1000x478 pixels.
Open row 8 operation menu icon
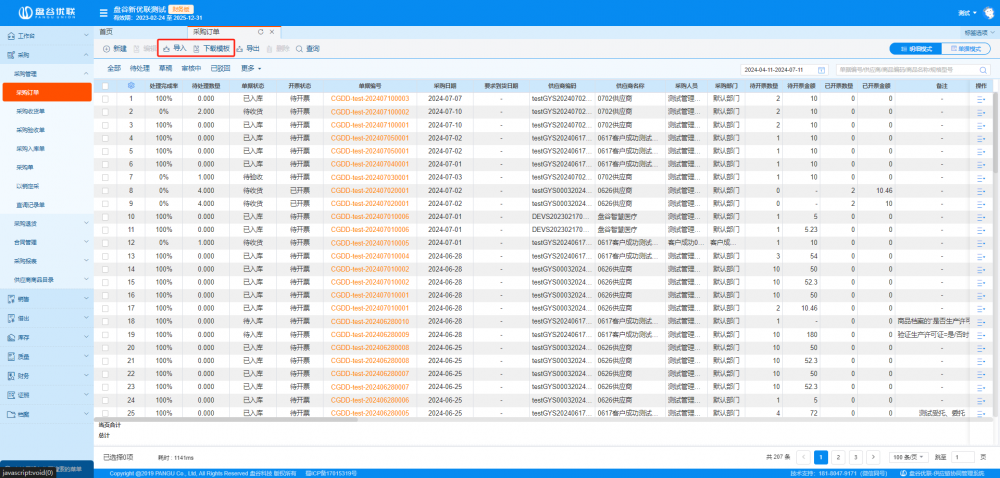click(980, 191)
